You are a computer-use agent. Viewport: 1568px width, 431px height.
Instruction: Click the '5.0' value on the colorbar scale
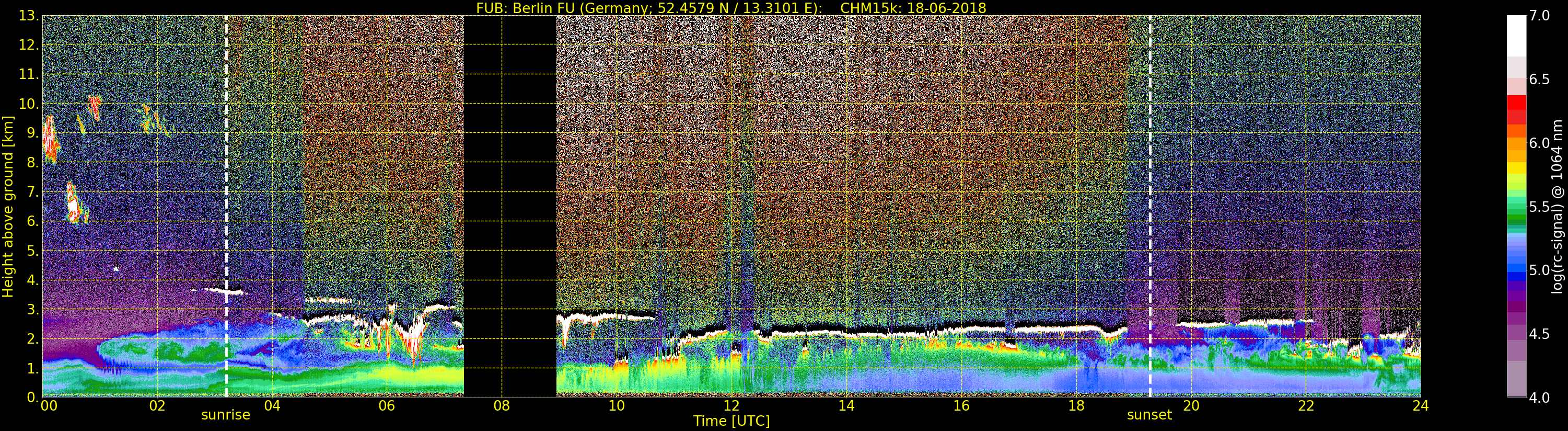coord(1540,270)
